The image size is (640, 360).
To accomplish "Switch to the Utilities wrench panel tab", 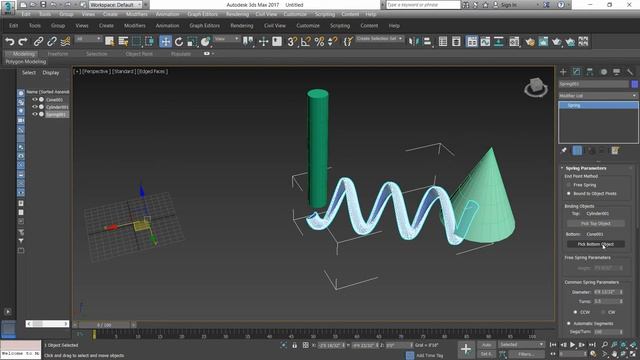I will pyautogui.click(x=630, y=72).
